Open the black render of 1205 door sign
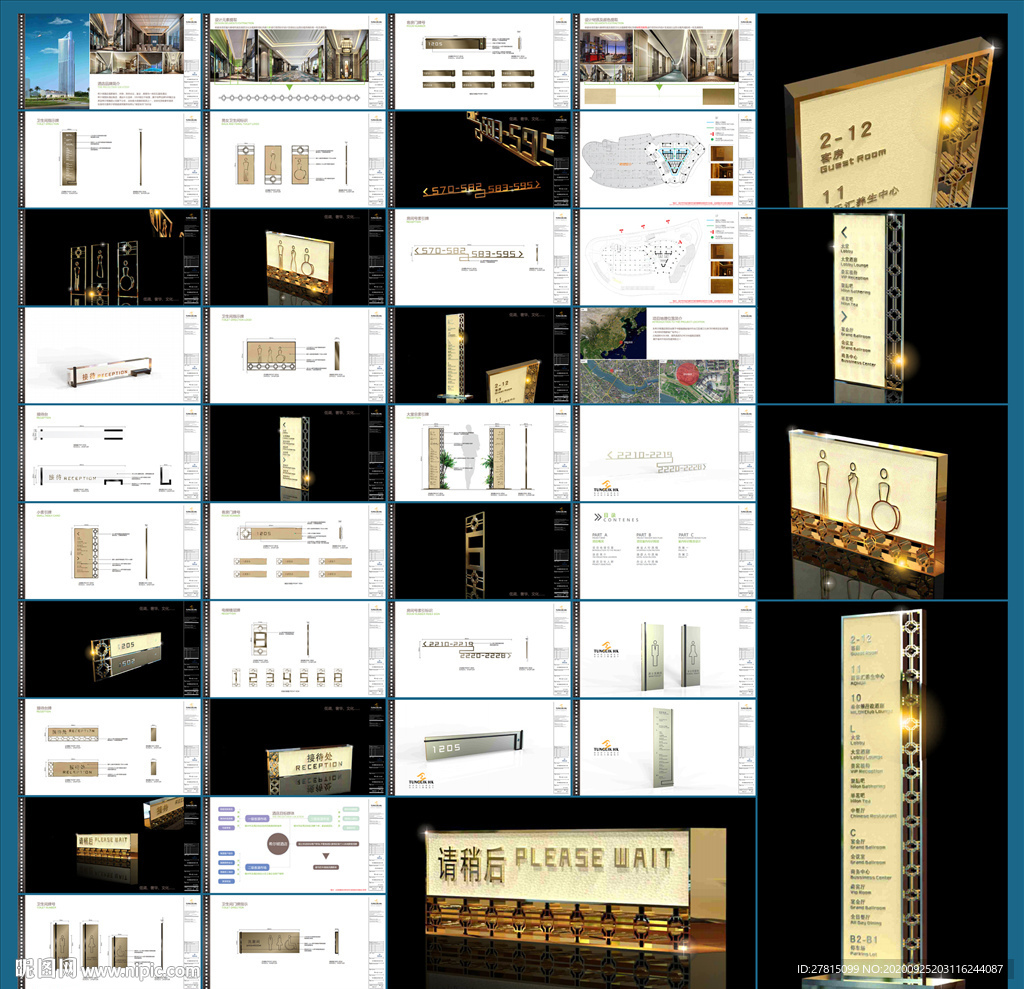 coord(110,649)
